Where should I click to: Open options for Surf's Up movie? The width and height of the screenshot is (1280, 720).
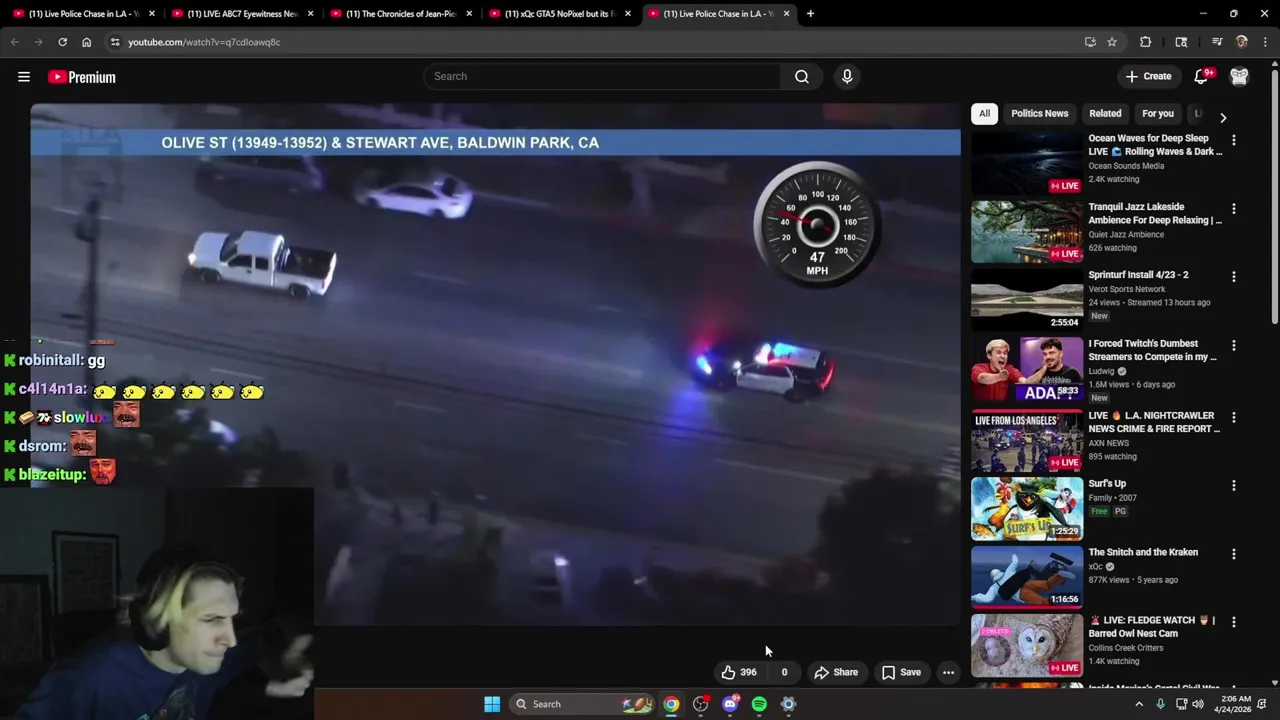[x=1233, y=485]
